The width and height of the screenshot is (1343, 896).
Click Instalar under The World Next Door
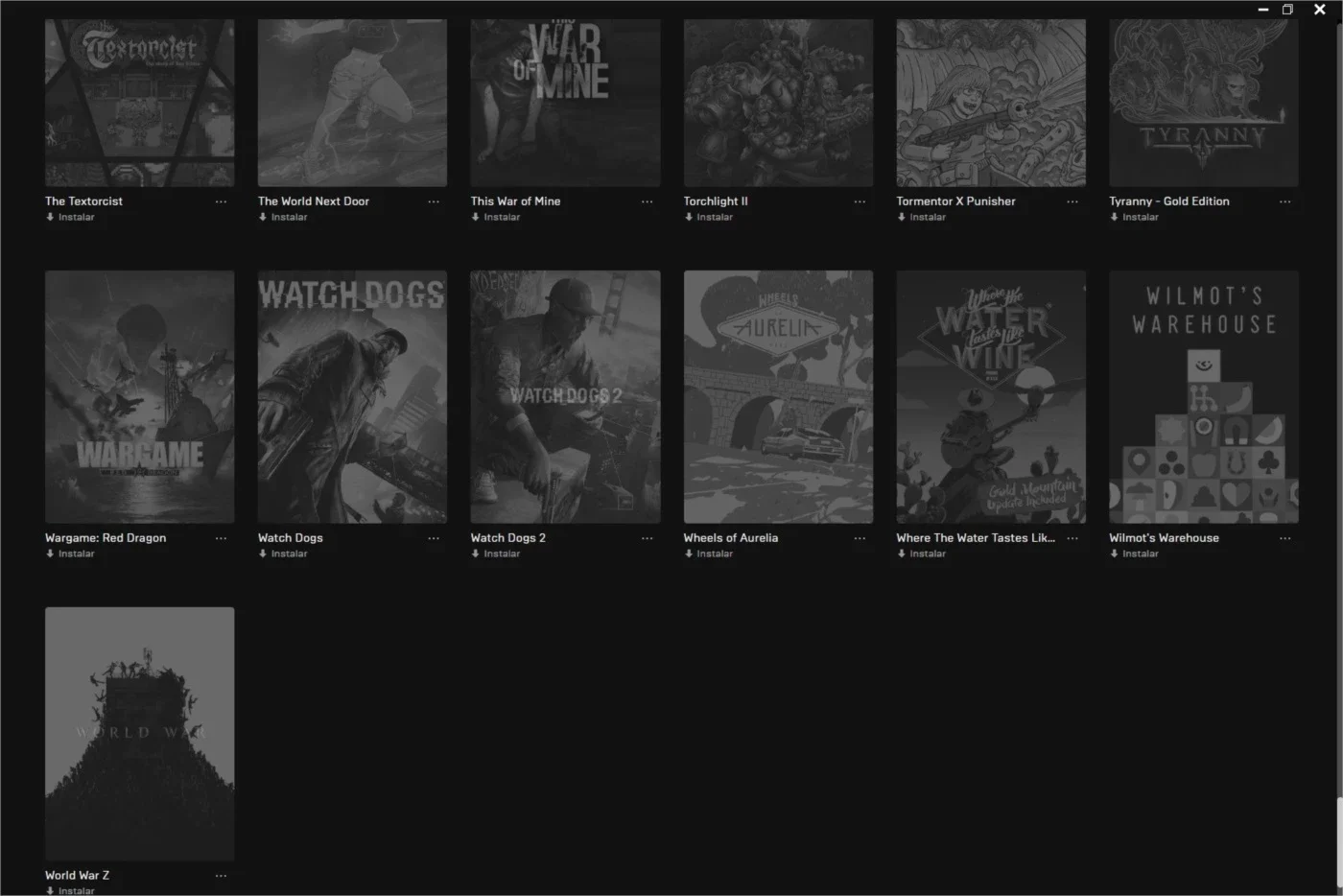[283, 217]
